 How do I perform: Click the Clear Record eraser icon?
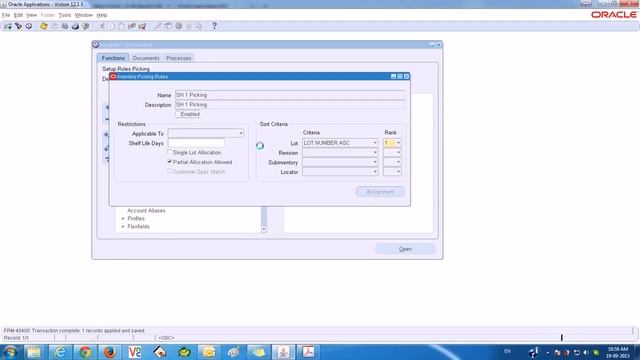(132, 26)
